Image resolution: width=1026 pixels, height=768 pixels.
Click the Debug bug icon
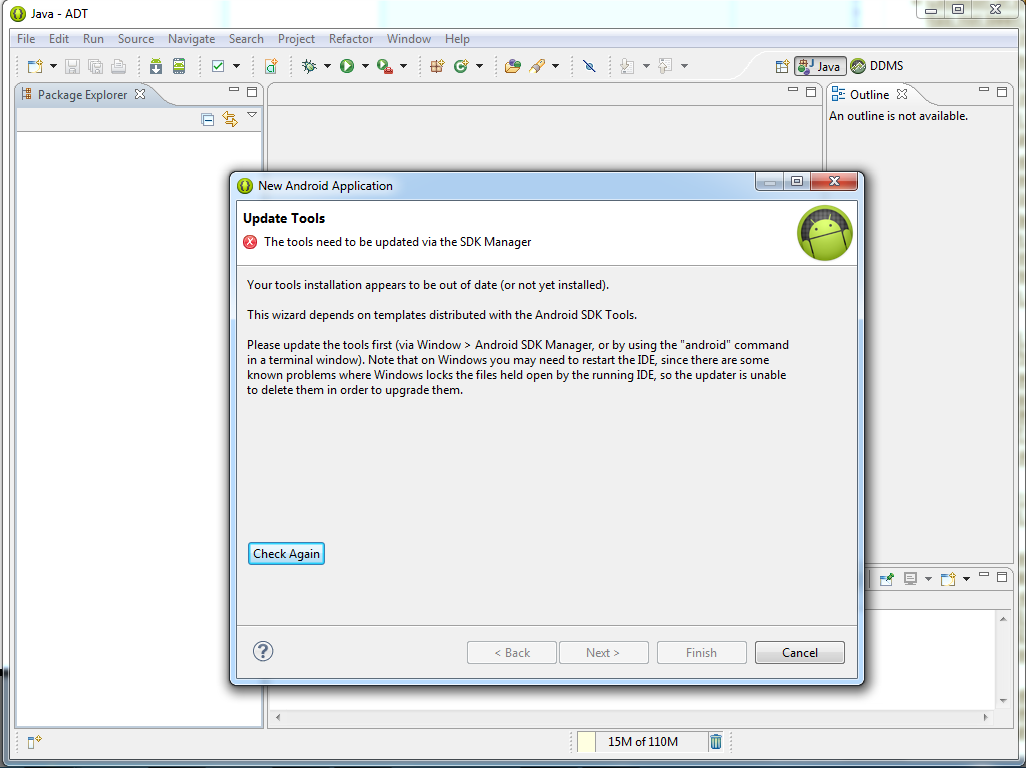[x=309, y=66]
